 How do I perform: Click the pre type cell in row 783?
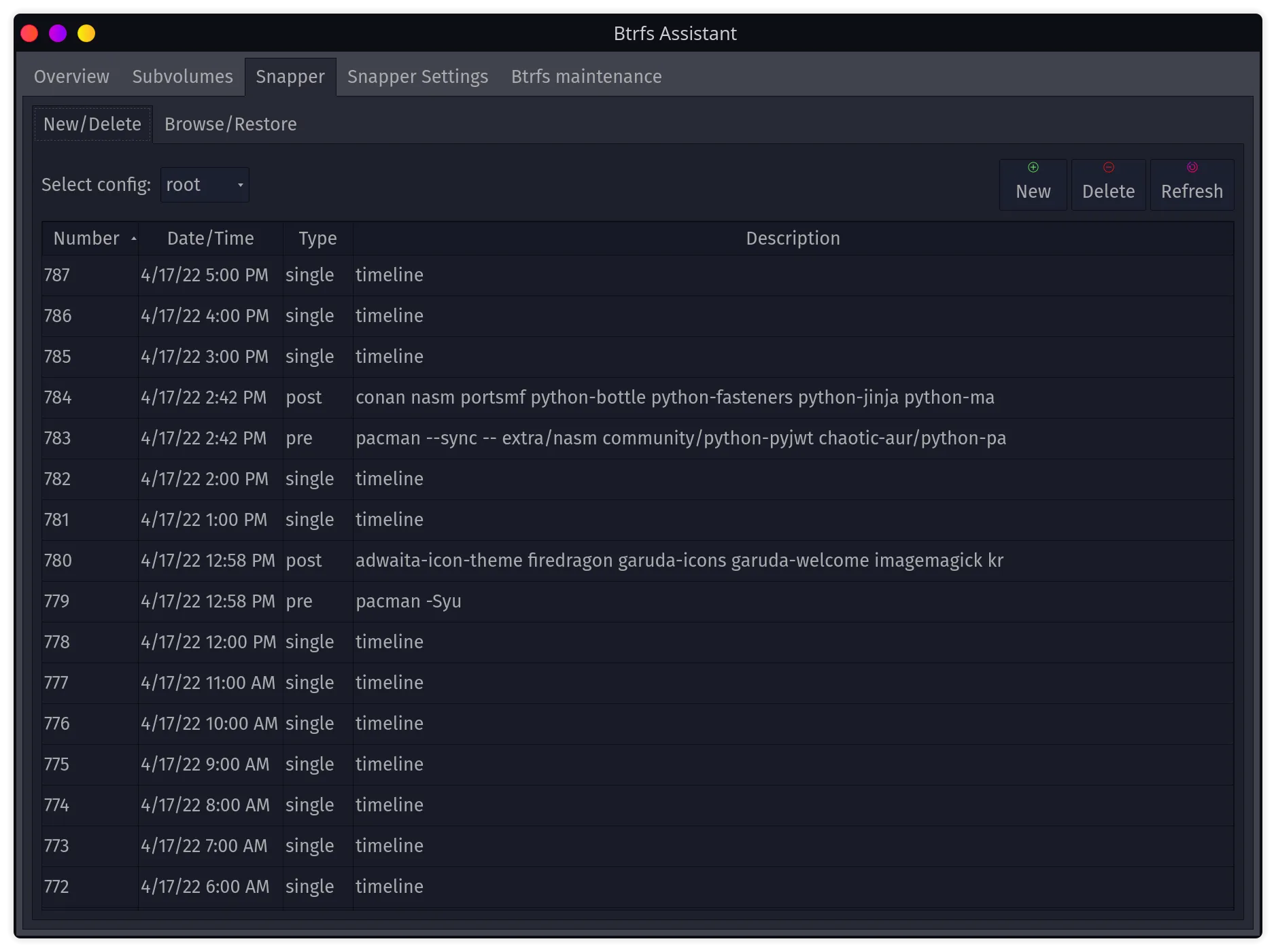pos(318,438)
